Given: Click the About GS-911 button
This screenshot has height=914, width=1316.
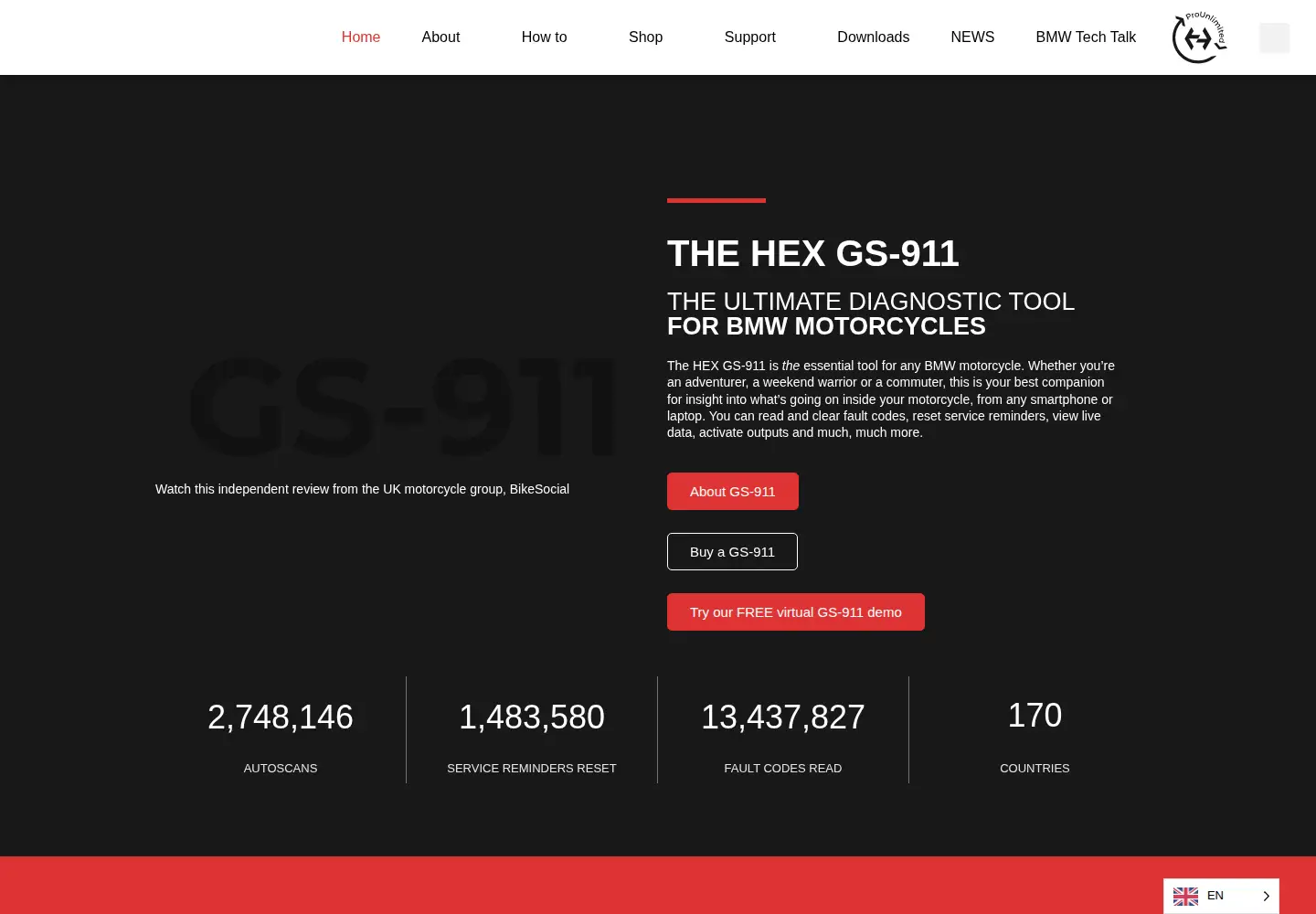Looking at the screenshot, I should coord(733,492).
